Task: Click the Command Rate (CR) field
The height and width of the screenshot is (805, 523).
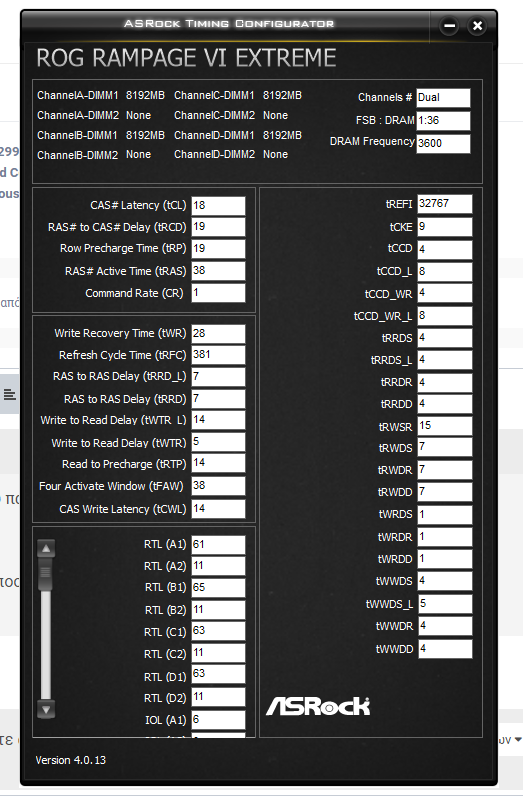Action: [x=218, y=293]
